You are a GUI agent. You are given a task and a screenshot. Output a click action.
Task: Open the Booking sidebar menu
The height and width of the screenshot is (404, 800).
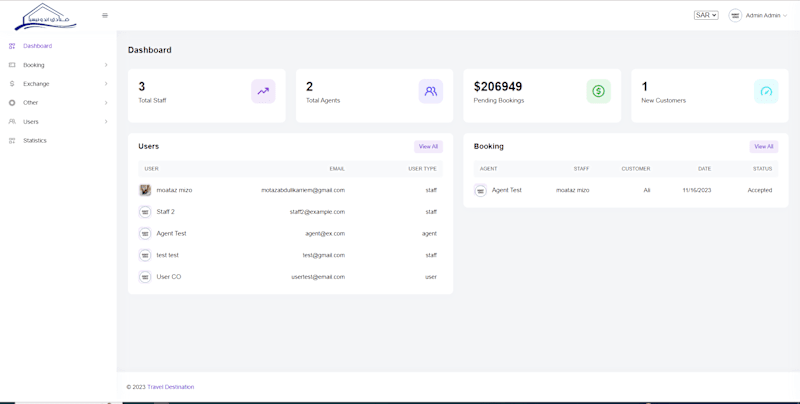pos(34,65)
